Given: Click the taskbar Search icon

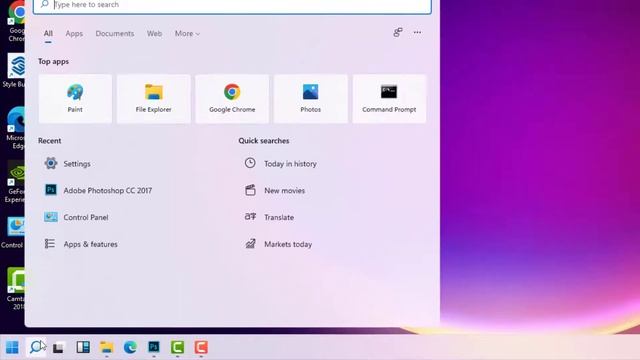Looking at the screenshot, I should click(x=37, y=347).
